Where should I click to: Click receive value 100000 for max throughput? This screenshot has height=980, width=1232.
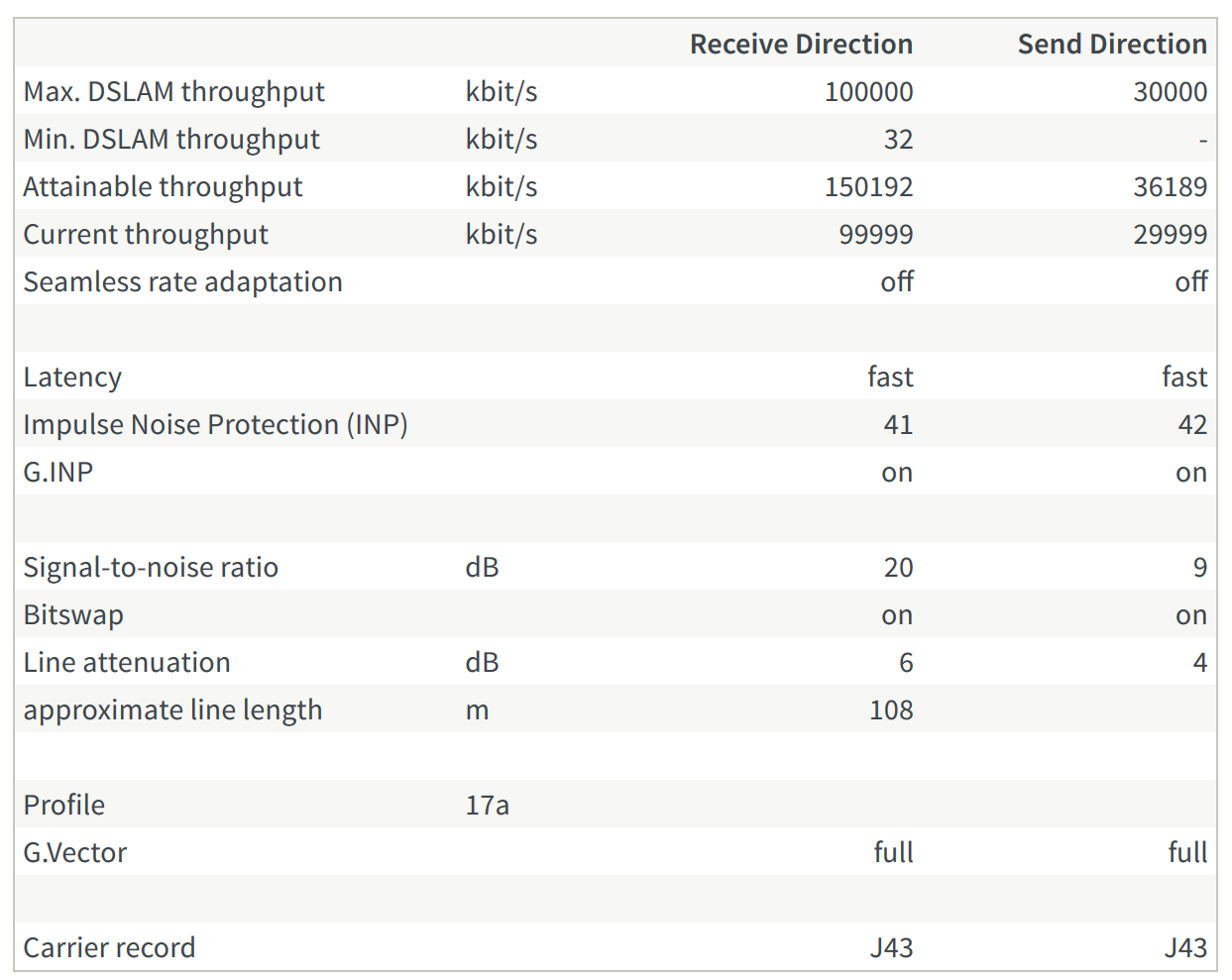pyautogui.click(x=868, y=91)
